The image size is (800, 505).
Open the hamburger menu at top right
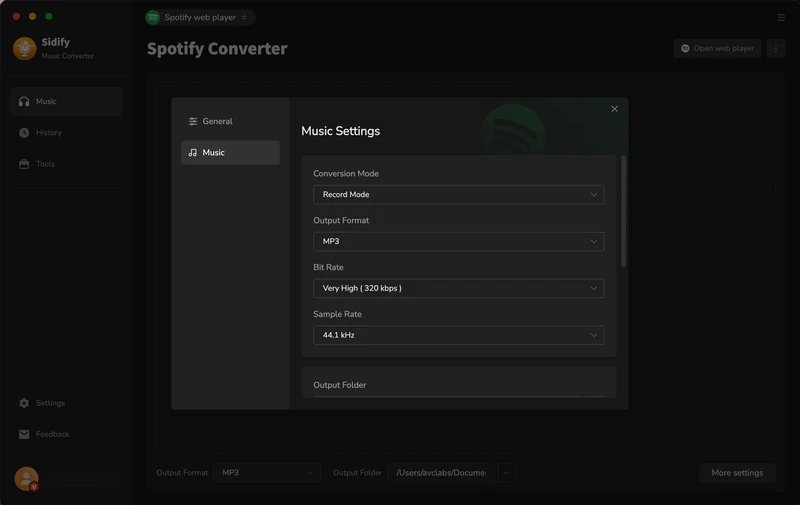[x=781, y=17]
